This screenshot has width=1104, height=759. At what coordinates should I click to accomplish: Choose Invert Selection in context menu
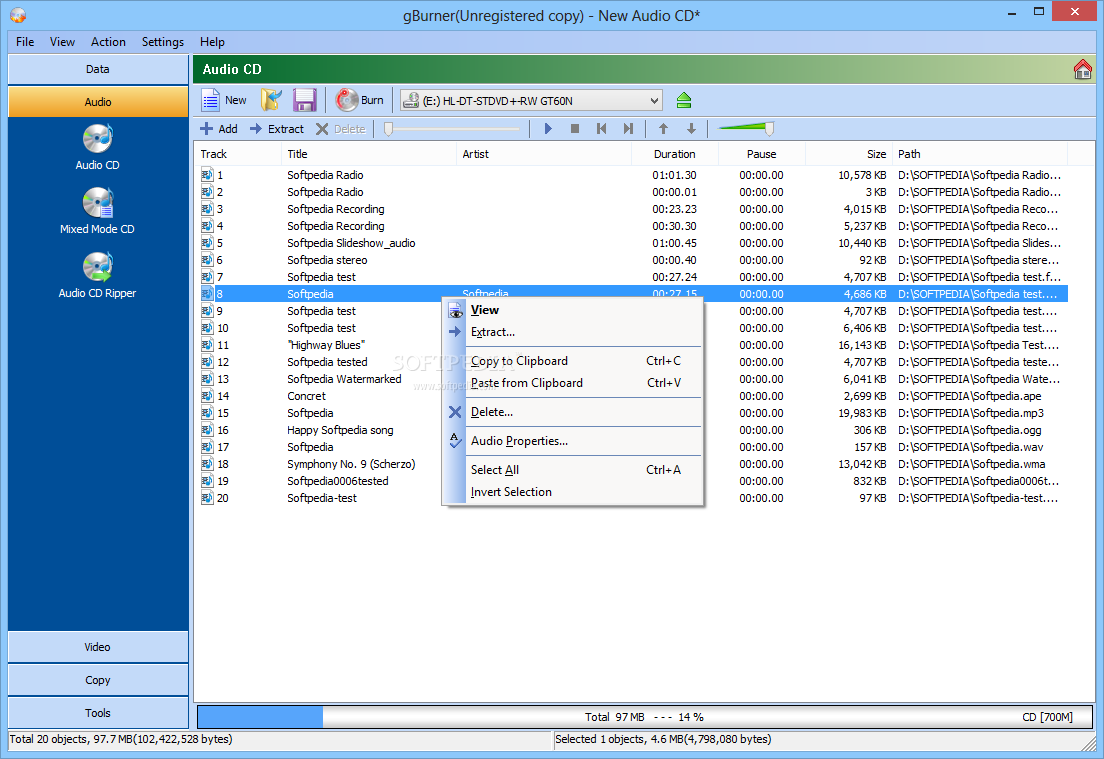[573, 492]
